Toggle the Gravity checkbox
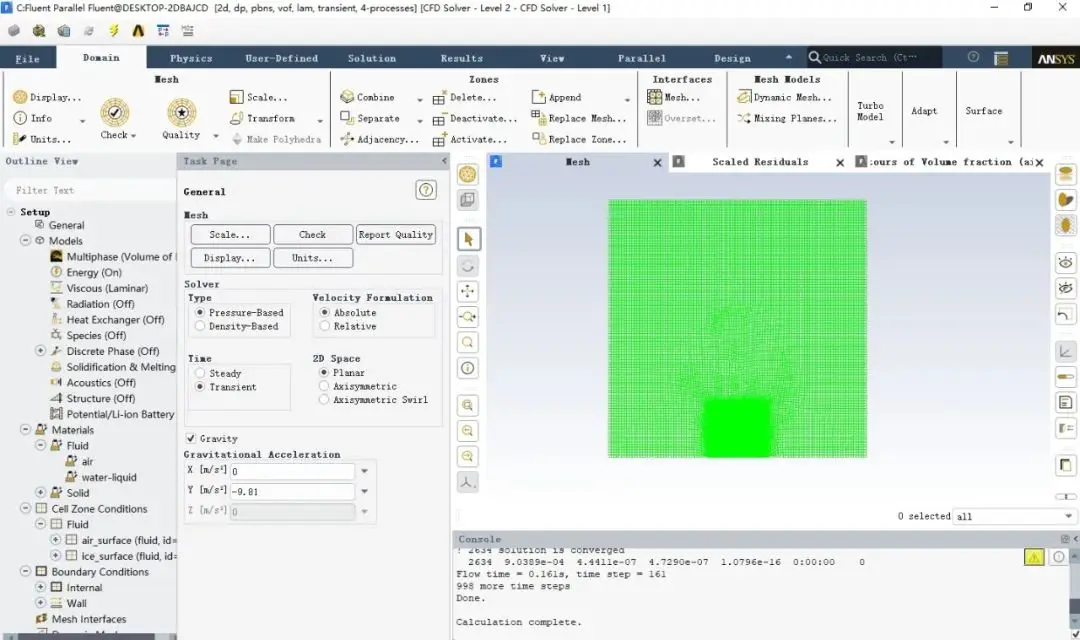The height and width of the screenshot is (640, 1080). tap(191, 438)
